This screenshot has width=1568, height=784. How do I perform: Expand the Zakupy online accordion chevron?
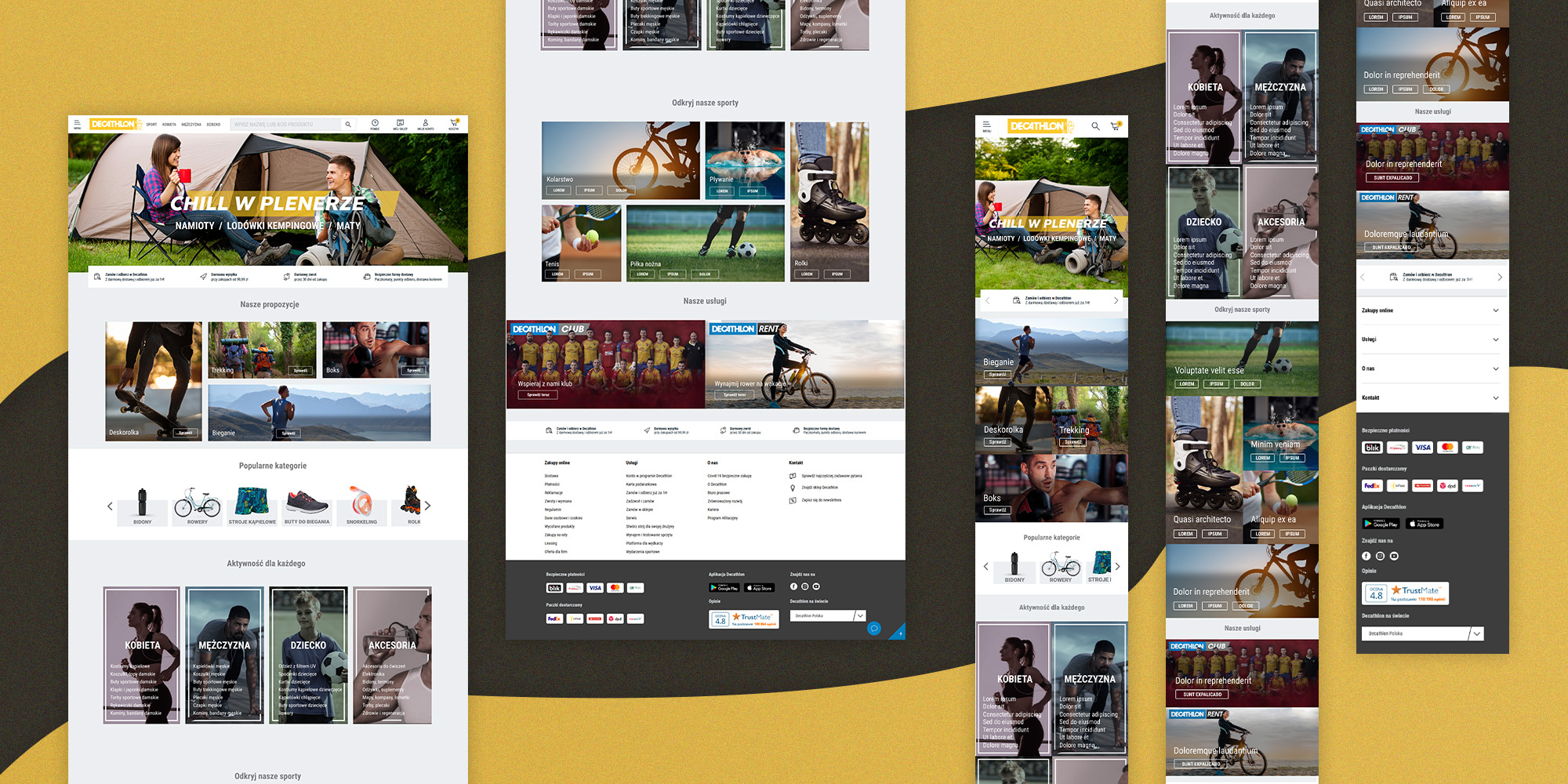(1495, 310)
